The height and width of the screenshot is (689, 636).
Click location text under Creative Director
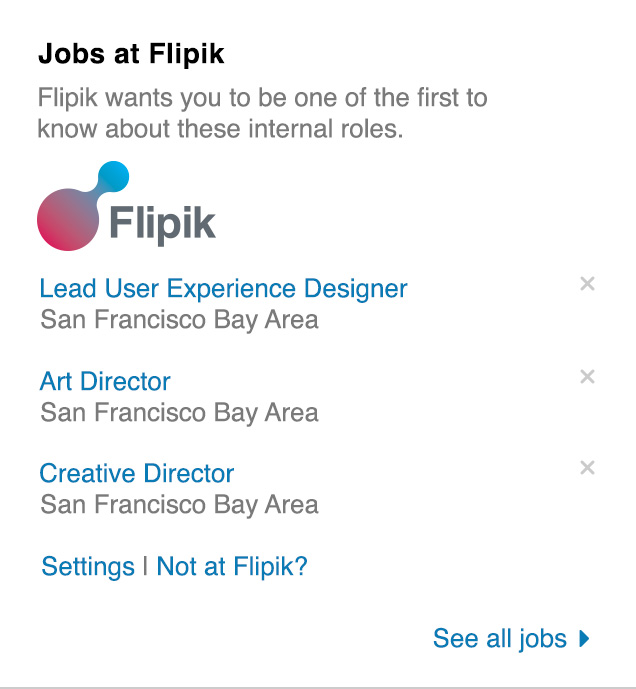[179, 504]
